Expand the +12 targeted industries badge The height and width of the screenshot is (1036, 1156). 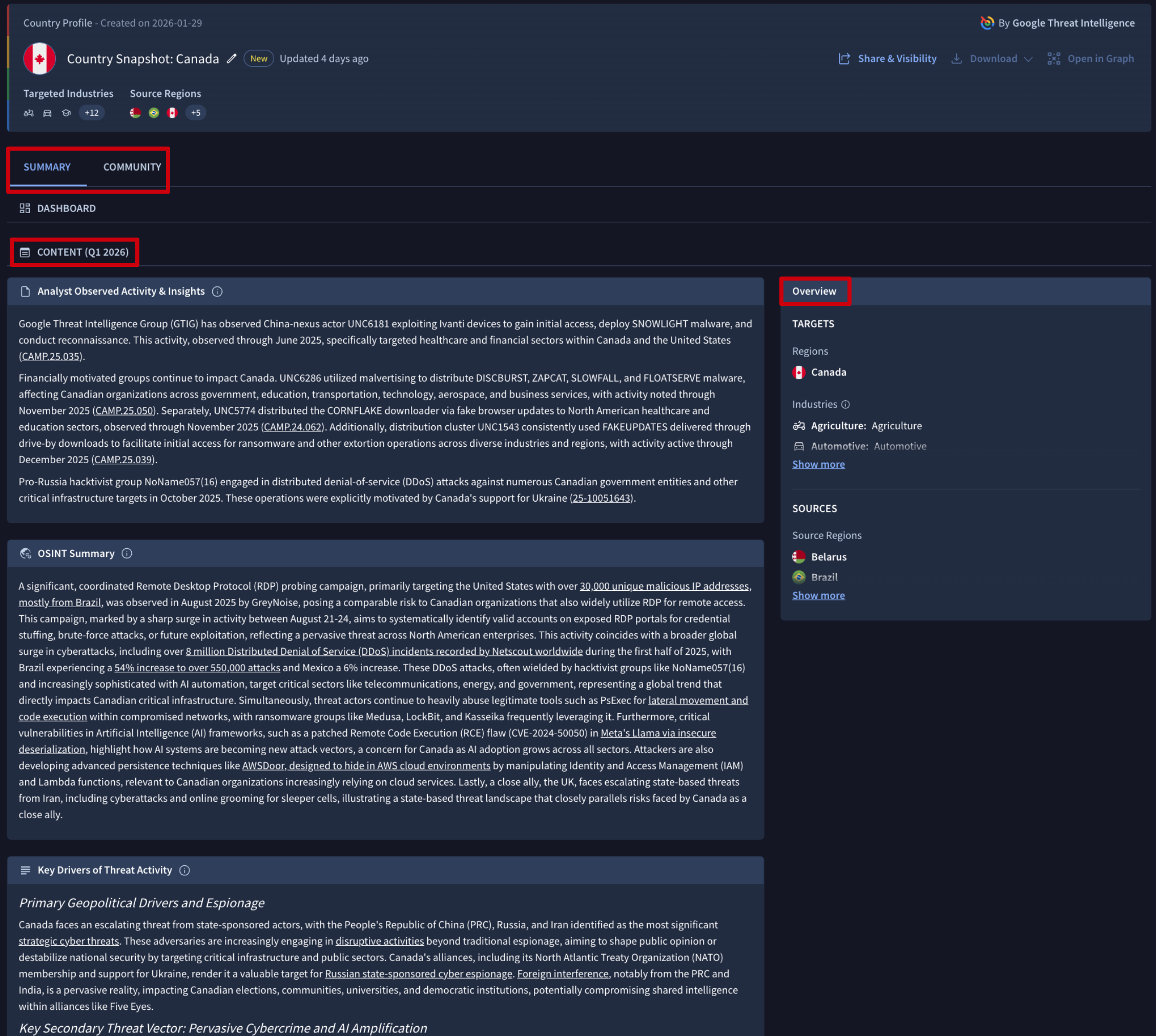click(x=92, y=113)
